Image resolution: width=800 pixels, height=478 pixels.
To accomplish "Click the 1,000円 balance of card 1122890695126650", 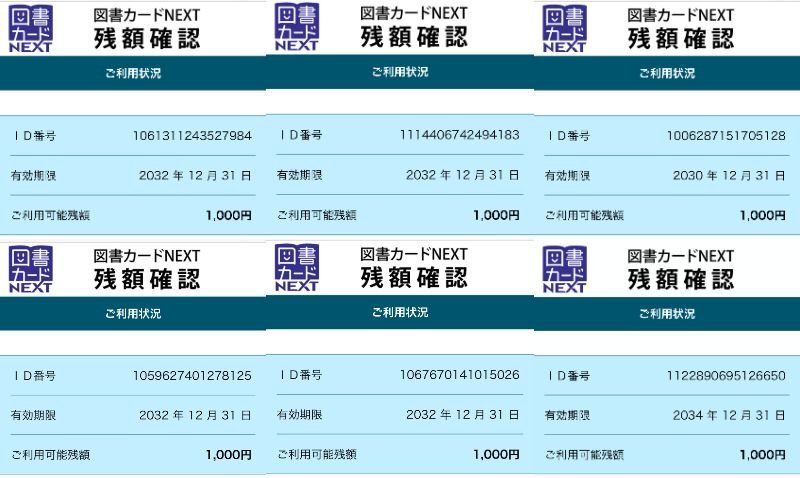I will coord(763,455).
